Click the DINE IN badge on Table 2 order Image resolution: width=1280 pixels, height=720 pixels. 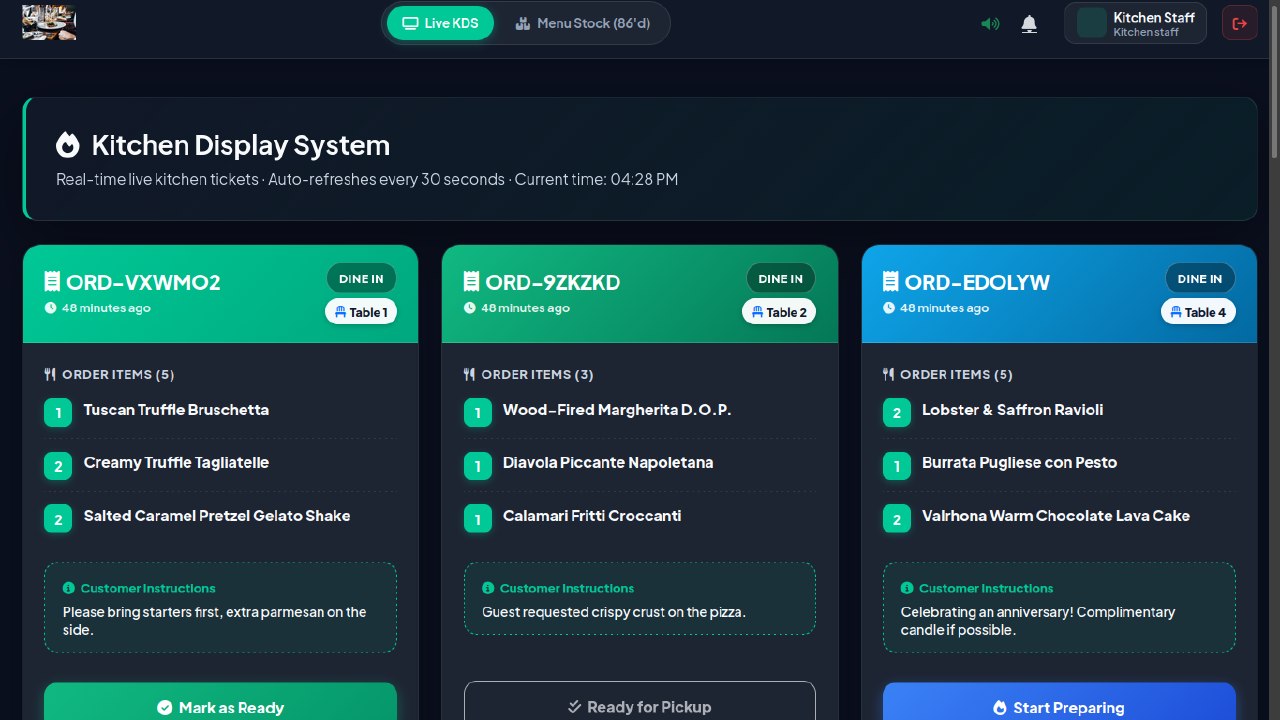(x=781, y=279)
